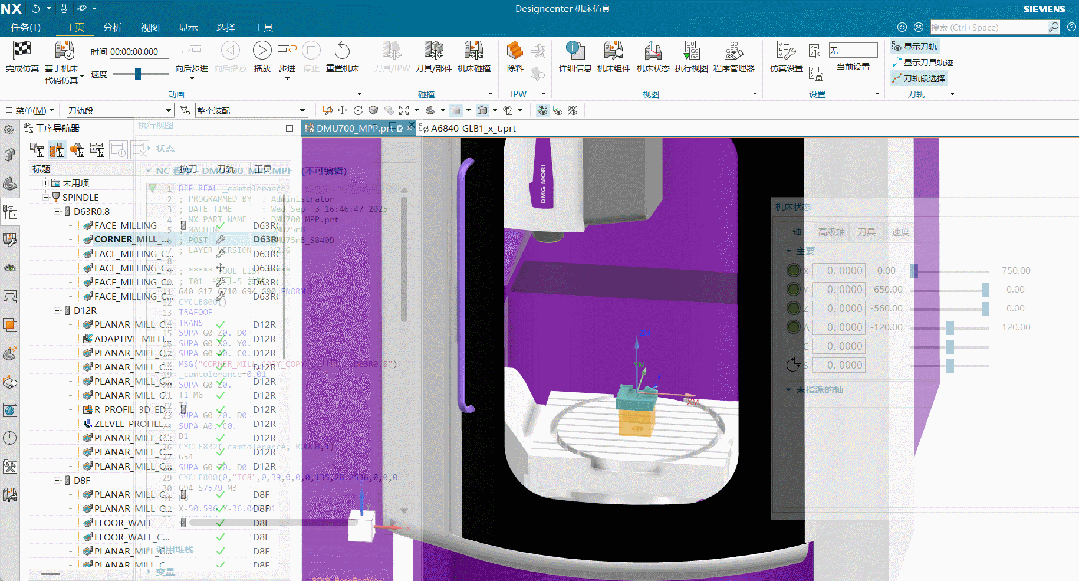1079x581 pixels.
Task: Select CORNER_MILL operation in tree
Action: pyautogui.click(x=132, y=240)
